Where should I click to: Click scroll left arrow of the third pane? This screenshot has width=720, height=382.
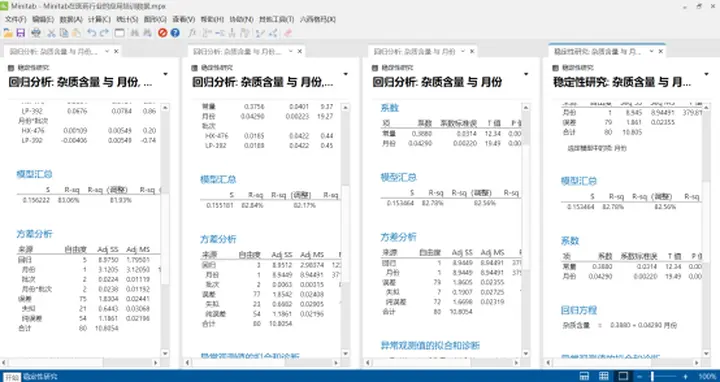(x=368, y=363)
